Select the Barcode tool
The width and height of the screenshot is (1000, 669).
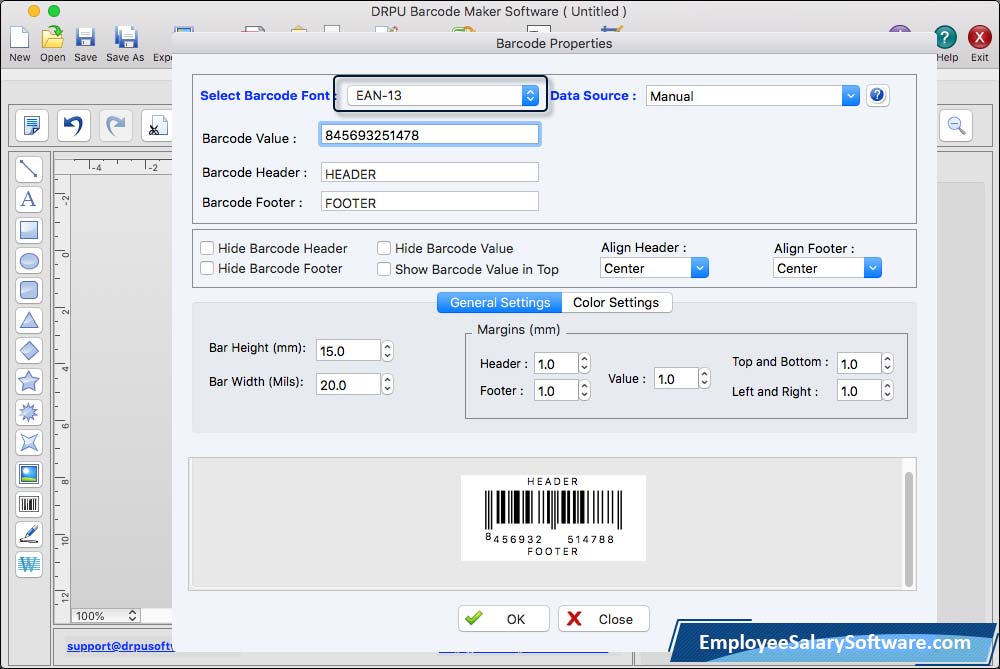pos(29,504)
